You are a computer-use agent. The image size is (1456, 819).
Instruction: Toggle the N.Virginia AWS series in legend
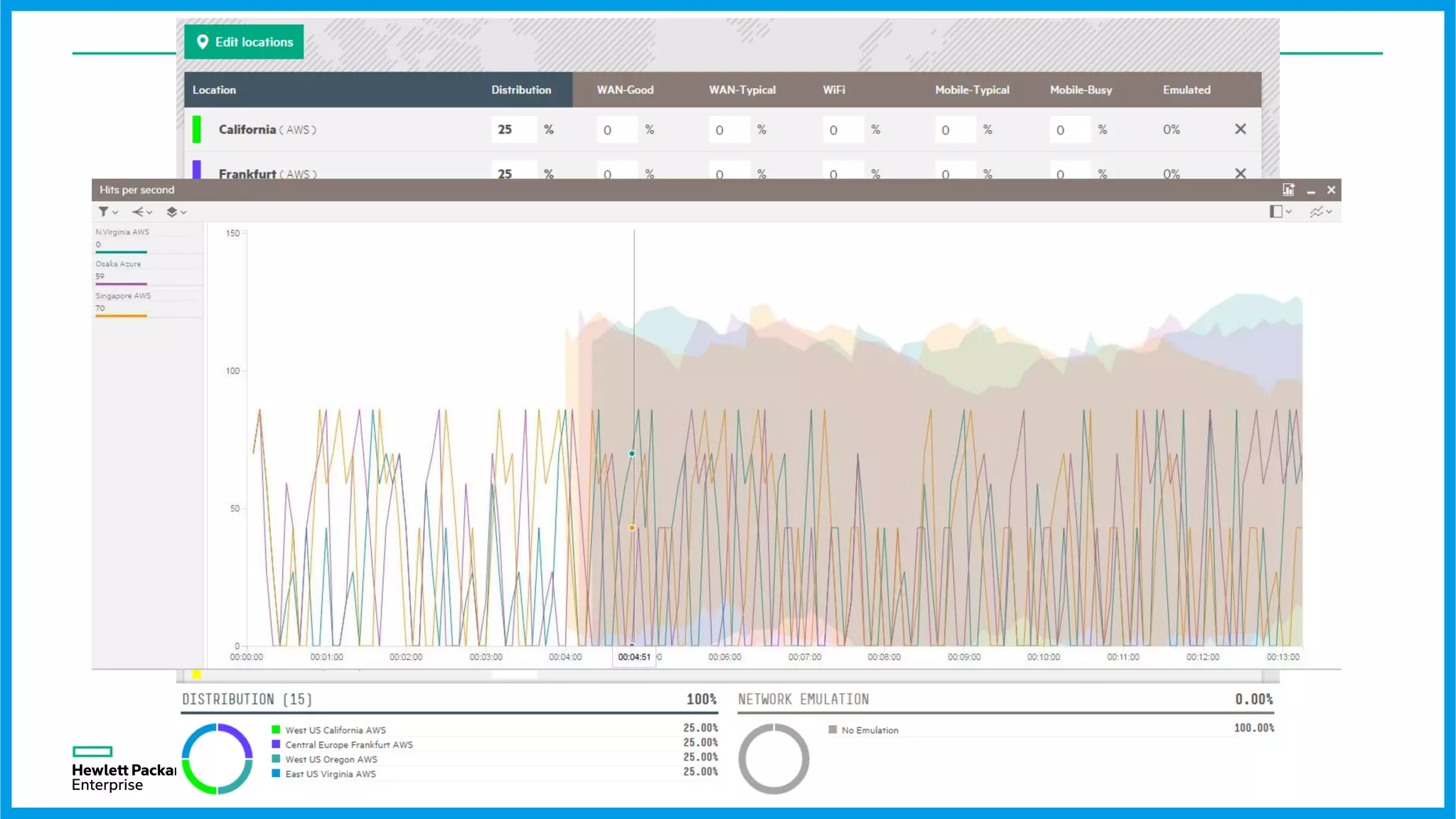coord(122,232)
